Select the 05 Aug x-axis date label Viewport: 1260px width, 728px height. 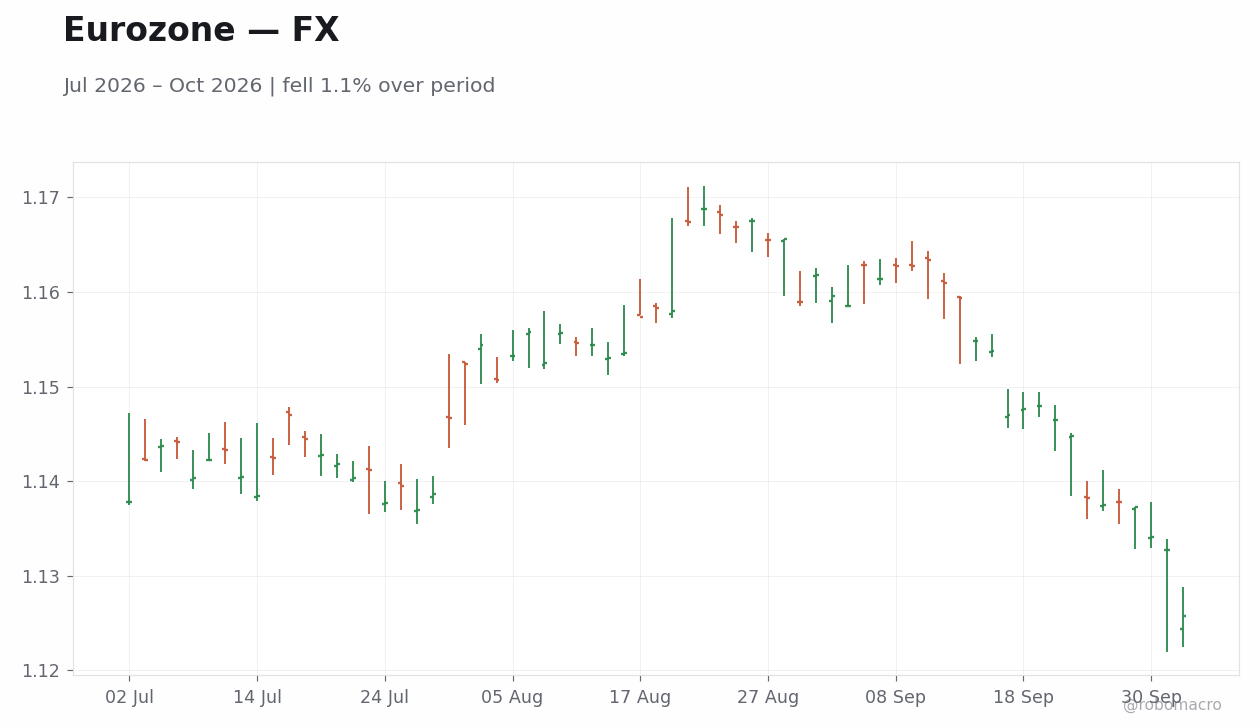click(512, 698)
